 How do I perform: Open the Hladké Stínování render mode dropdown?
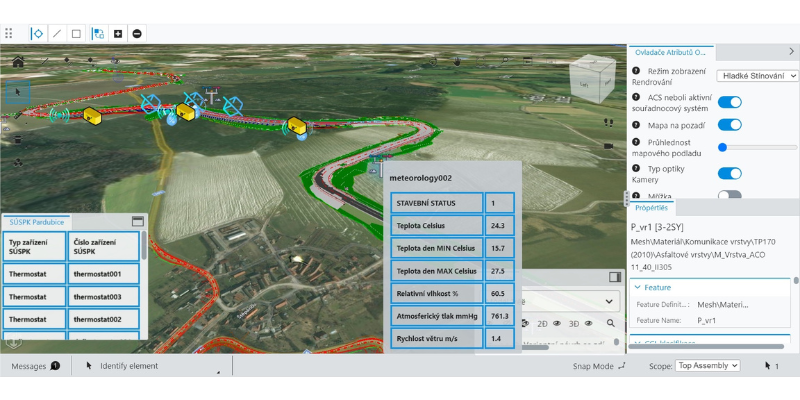point(756,75)
